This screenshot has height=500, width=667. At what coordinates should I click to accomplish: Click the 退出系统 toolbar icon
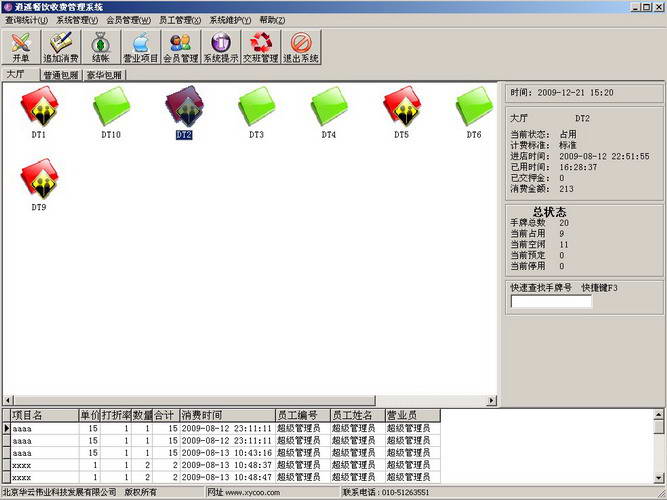301,47
